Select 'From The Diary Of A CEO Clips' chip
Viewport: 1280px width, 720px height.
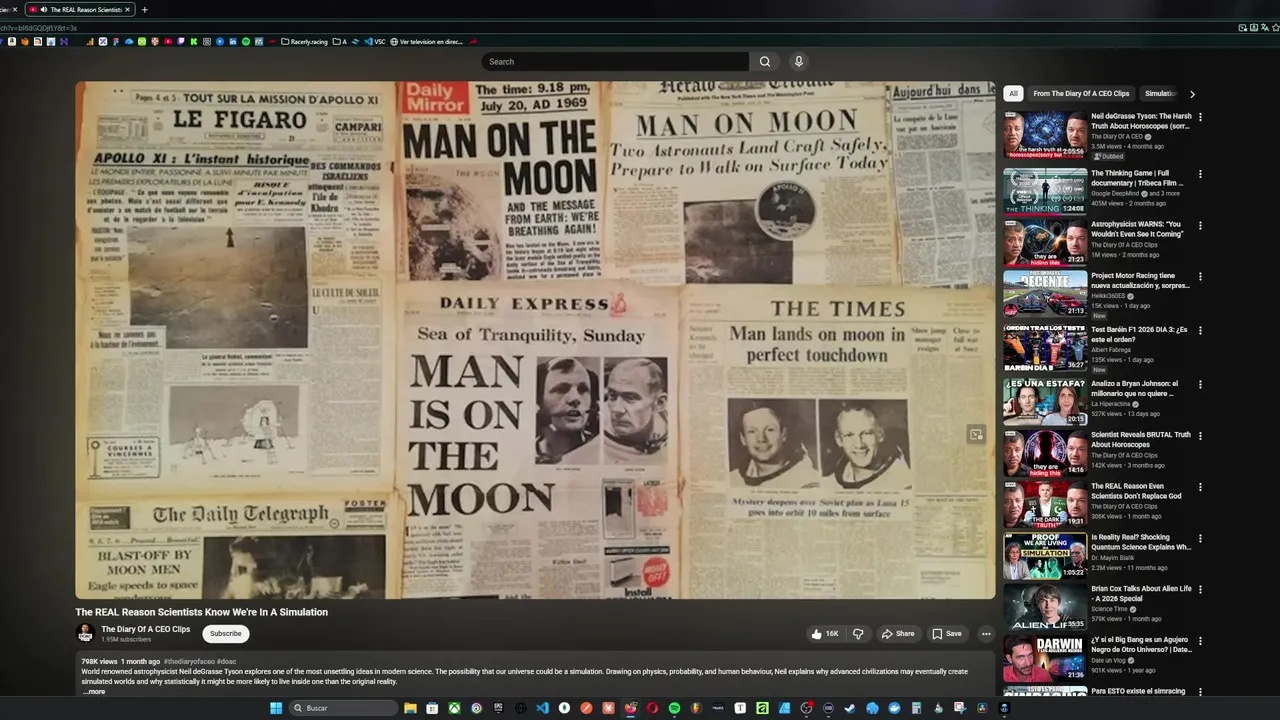tap(1081, 94)
